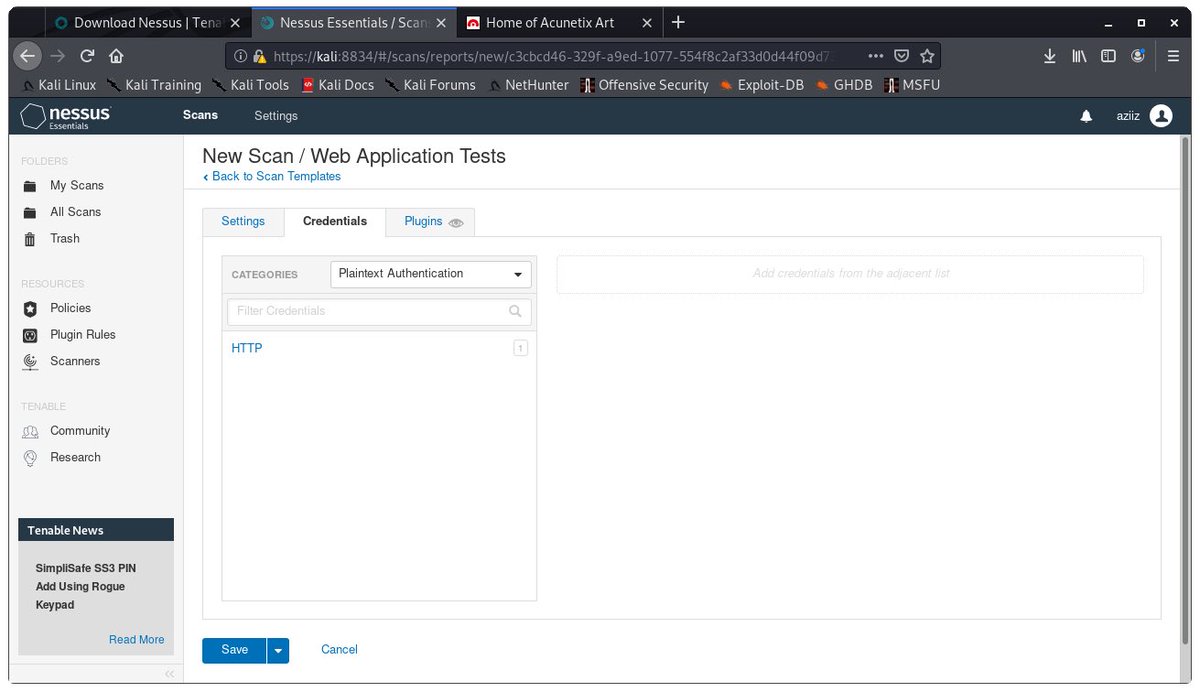The width and height of the screenshot is (1200, 692).
Task: Click Read More in Tenable News
Action: [137, 640]
